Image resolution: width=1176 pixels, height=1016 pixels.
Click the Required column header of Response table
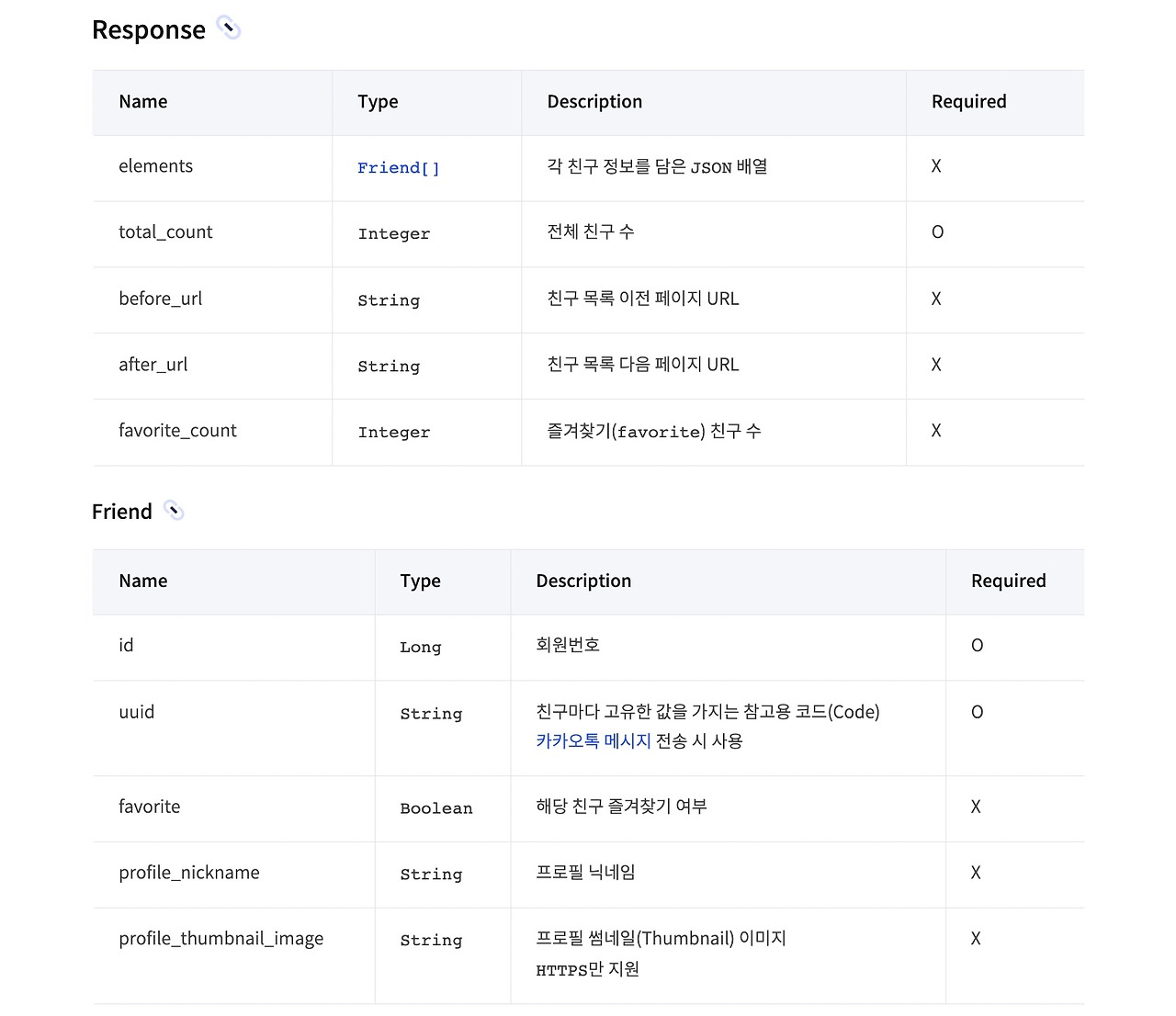(968, 102)
